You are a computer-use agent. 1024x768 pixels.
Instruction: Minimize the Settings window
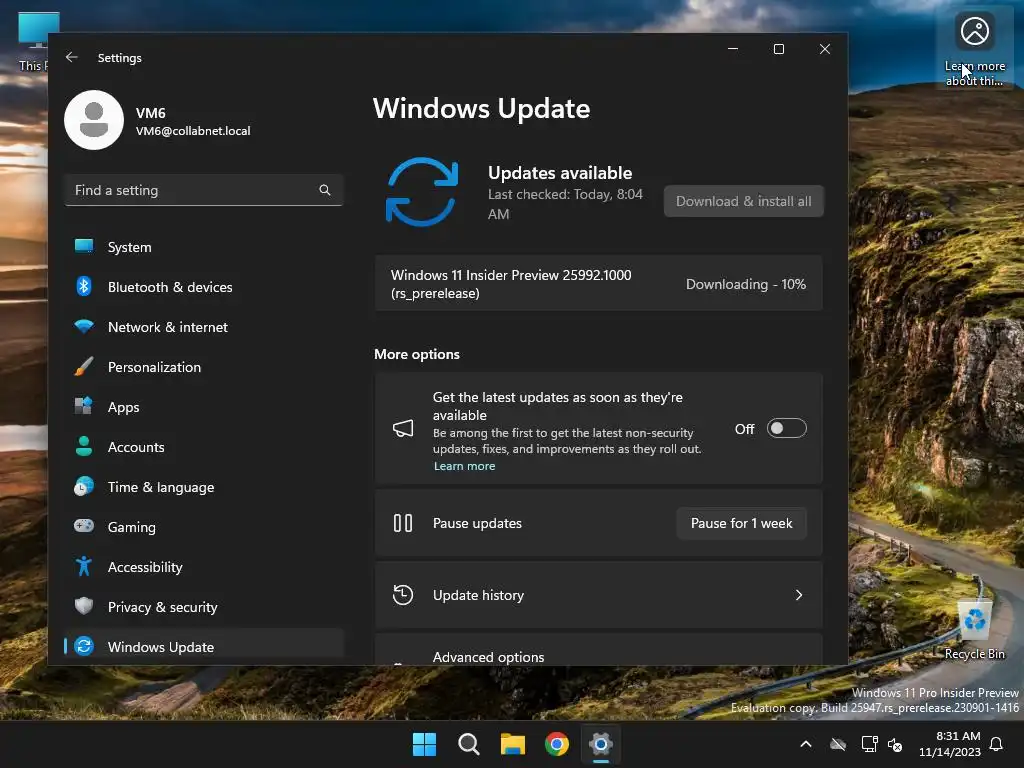[x=733, y=49]
